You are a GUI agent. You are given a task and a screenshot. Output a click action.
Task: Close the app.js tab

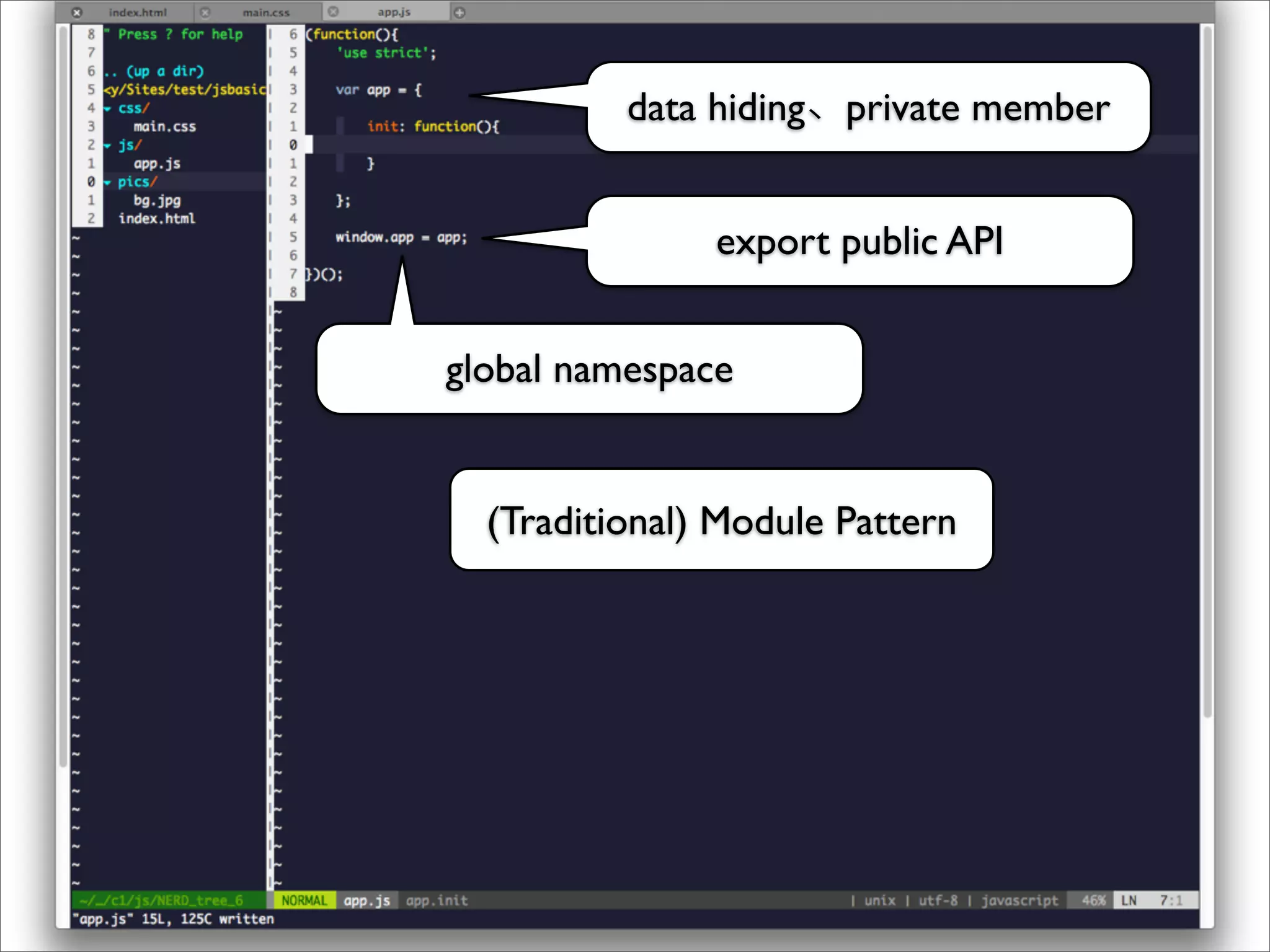[x=333, y=12]
